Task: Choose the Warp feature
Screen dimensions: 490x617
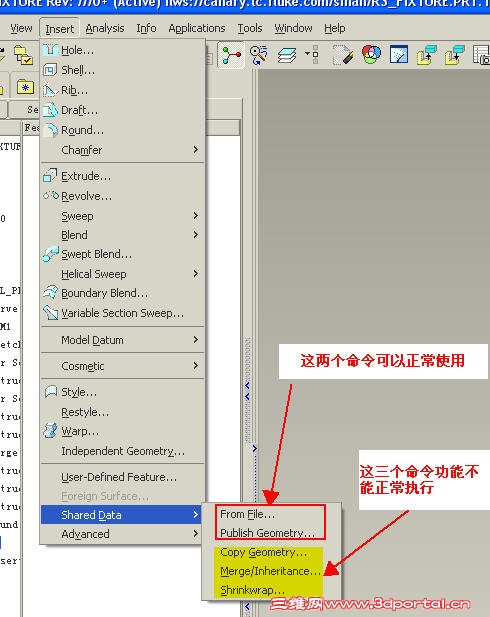Action: (123, 431)
